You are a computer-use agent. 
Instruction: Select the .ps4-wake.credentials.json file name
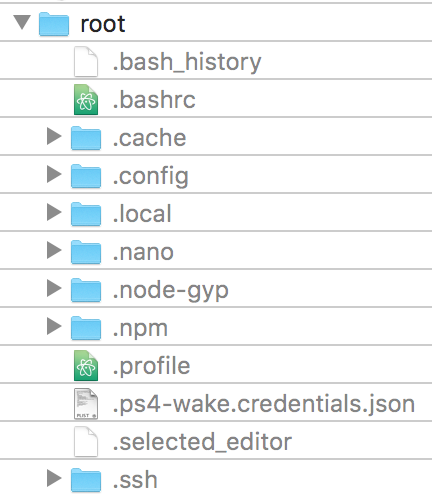point(264,404)
